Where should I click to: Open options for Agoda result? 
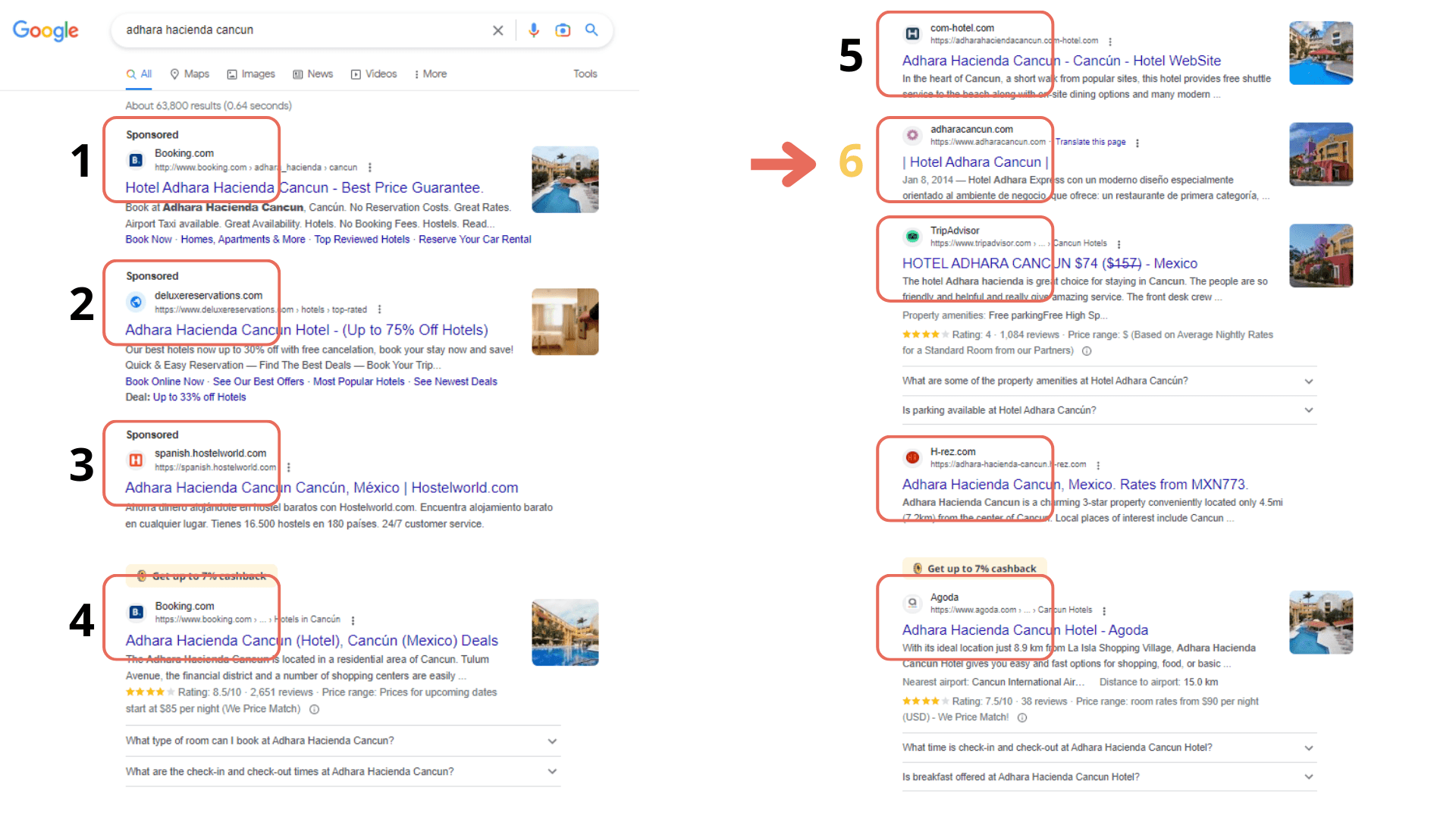1104,610
